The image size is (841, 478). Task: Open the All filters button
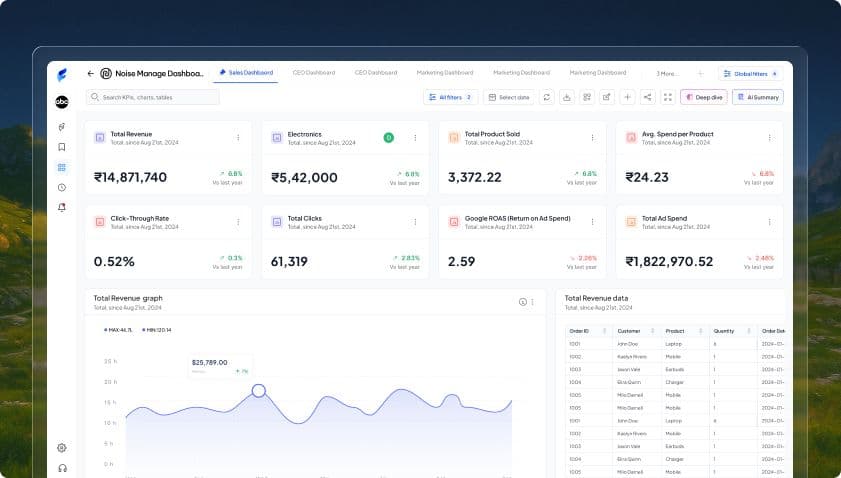pos(451,97)
